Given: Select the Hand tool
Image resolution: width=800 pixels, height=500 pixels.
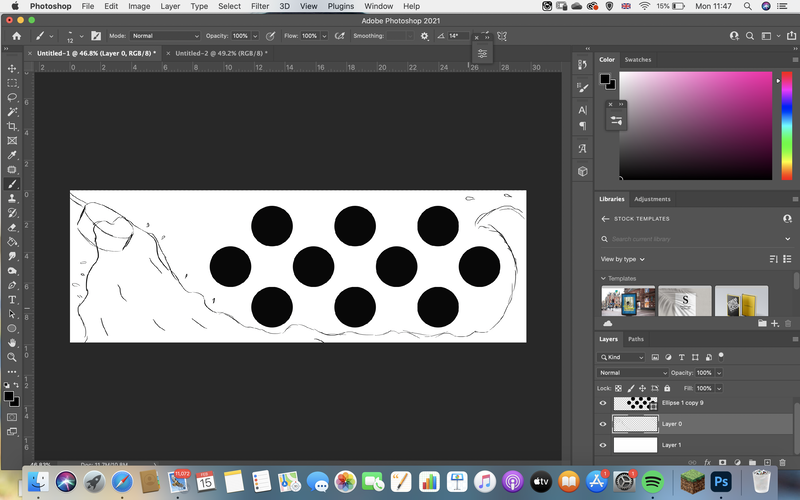Looking at the screenshot, I should point(12,343).
